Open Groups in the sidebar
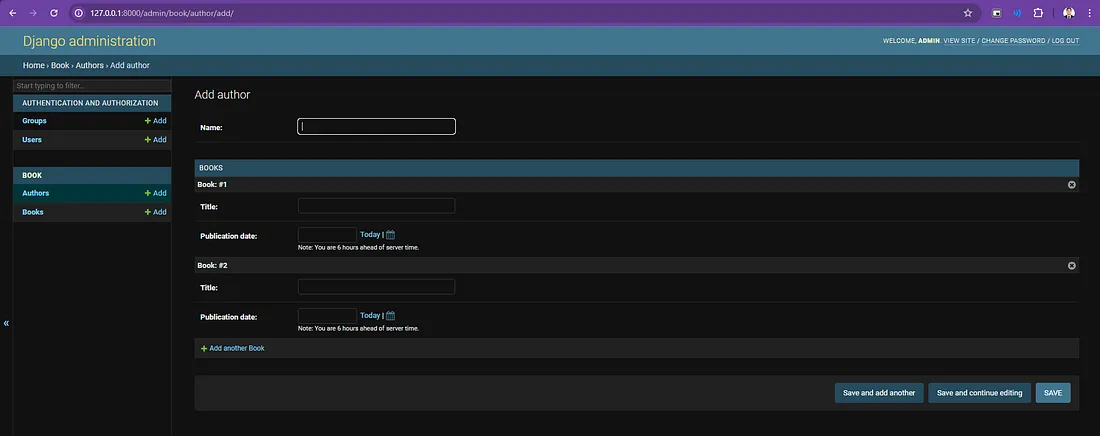This screenshot has width=1100, height=436. [x=34, y=121]
